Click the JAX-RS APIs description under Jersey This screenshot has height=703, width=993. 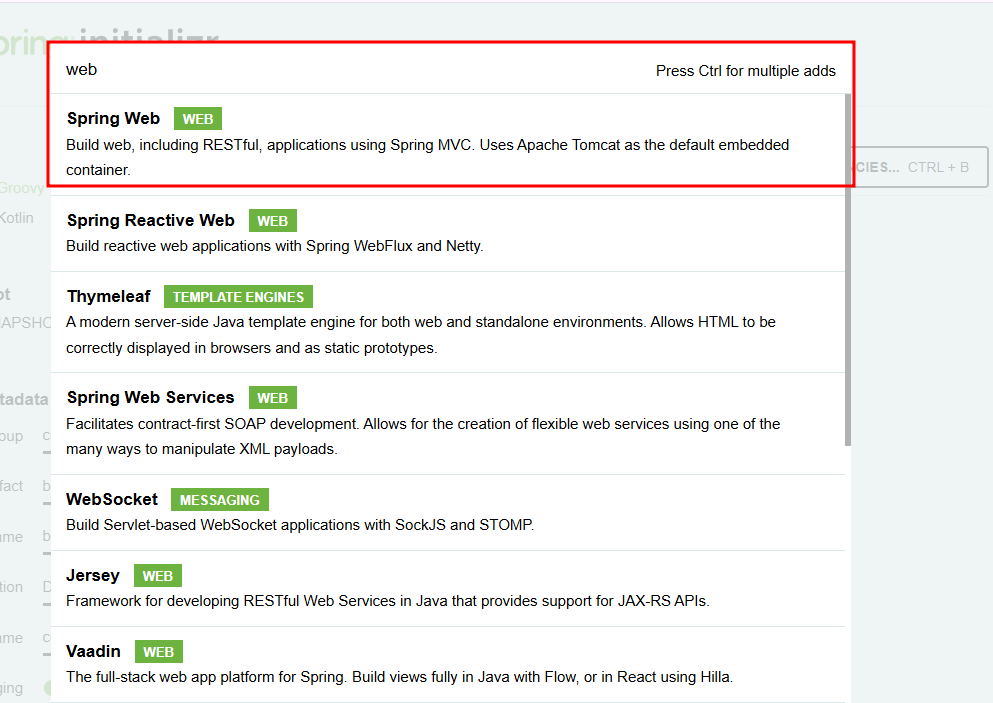[x=388, y=601]
